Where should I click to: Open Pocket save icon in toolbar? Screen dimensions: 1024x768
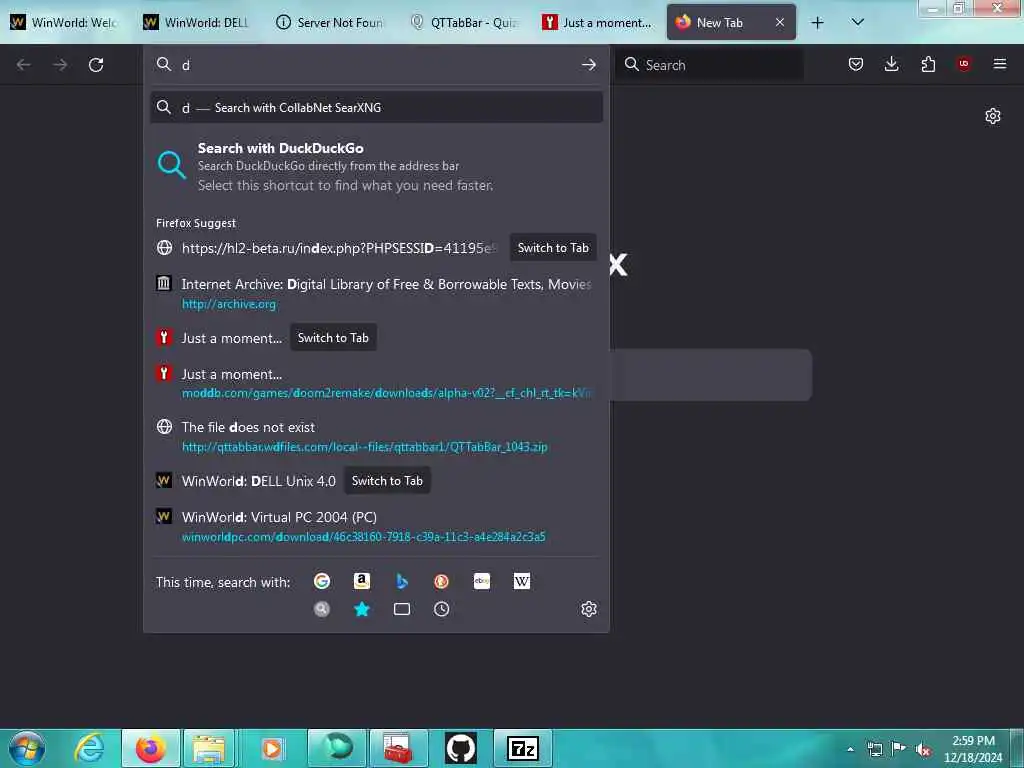tap(856, 64)
